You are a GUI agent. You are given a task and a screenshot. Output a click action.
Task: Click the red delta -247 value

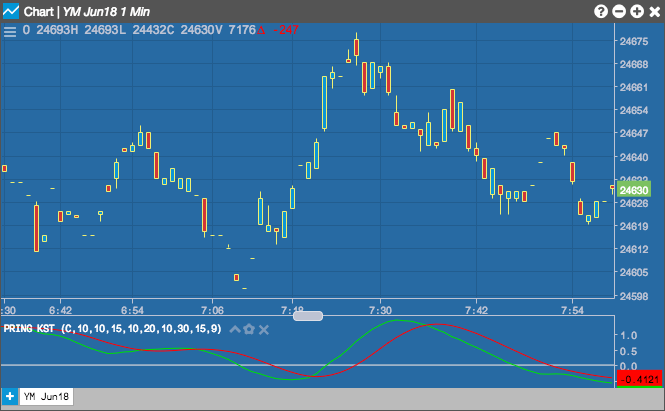pyautogui.click(x=286, y=30)
